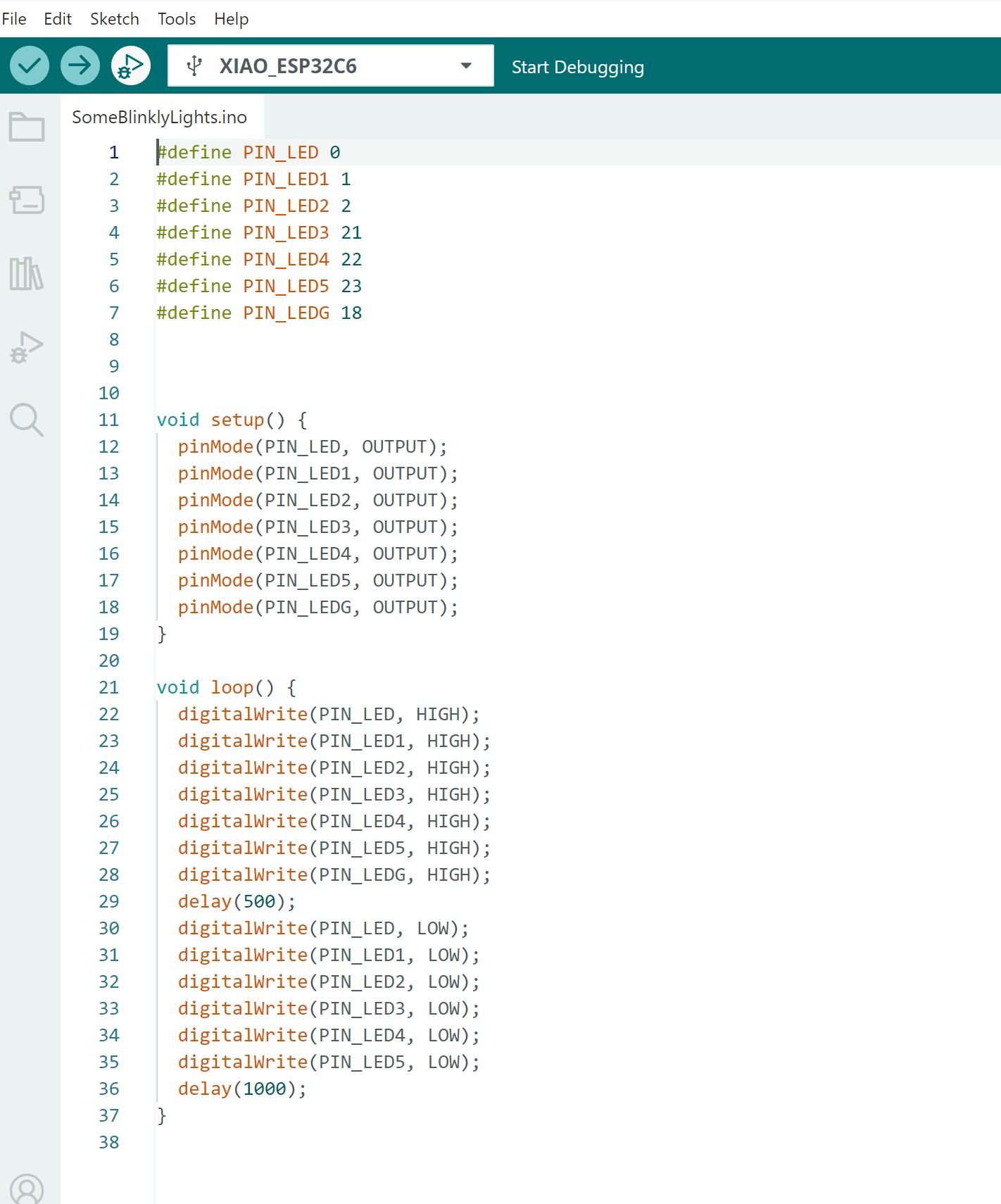Click the Start Debugging play-bug button

click(x=131, y=66)
